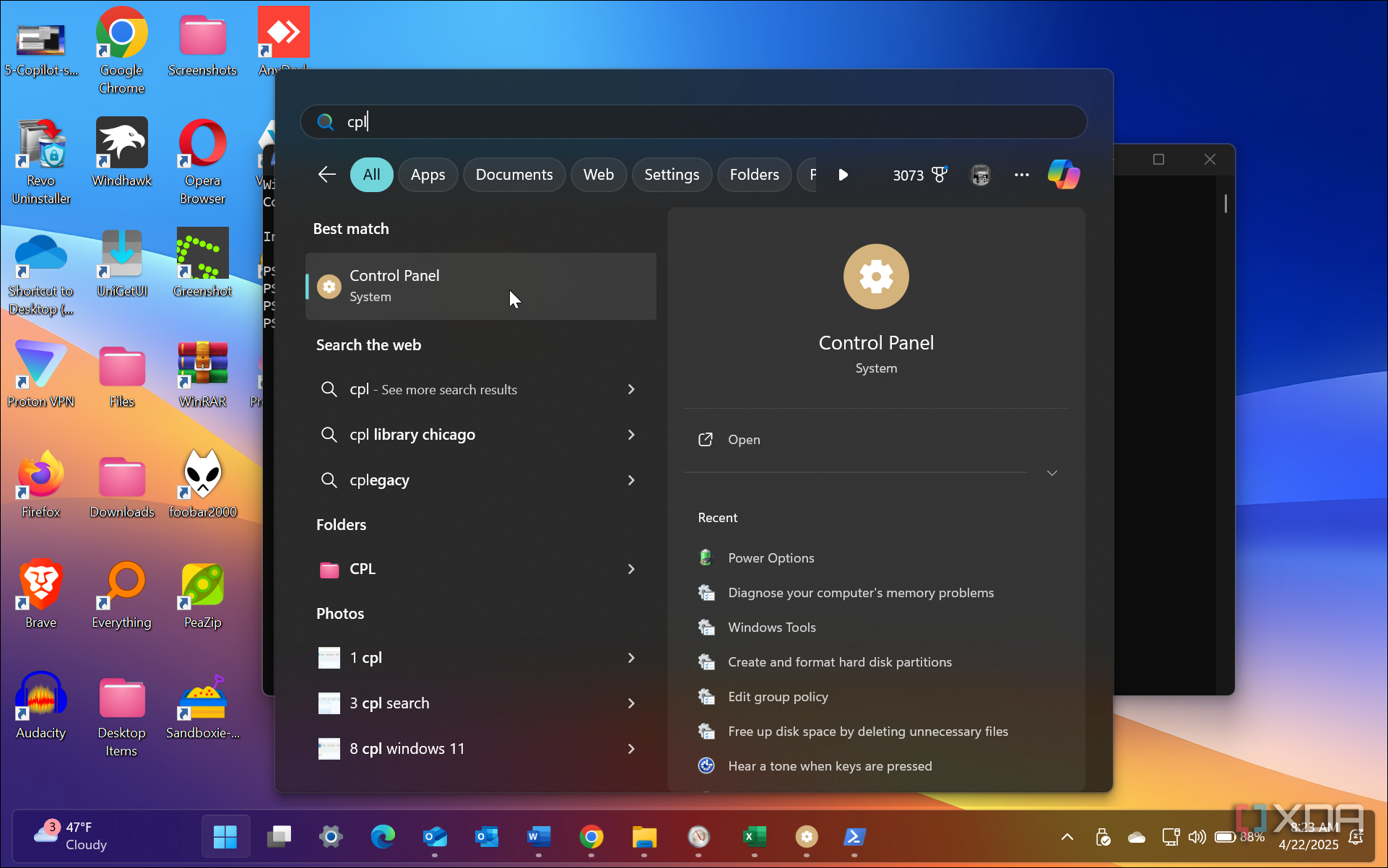Open UniGetUI desktop shortcut
The image size is (1388, 868).
(121, 263)
